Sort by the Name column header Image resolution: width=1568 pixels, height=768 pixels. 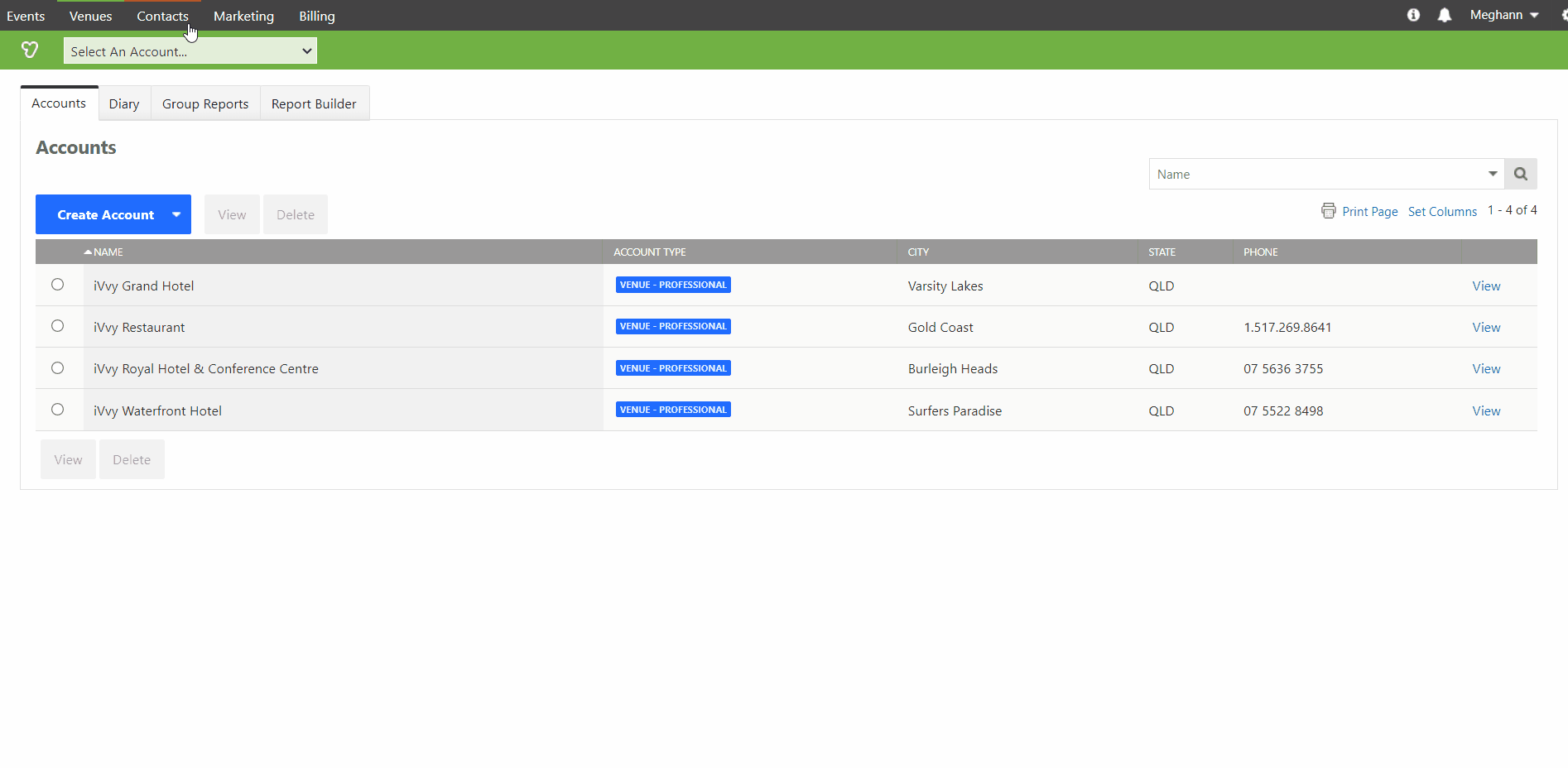[103, 252]
